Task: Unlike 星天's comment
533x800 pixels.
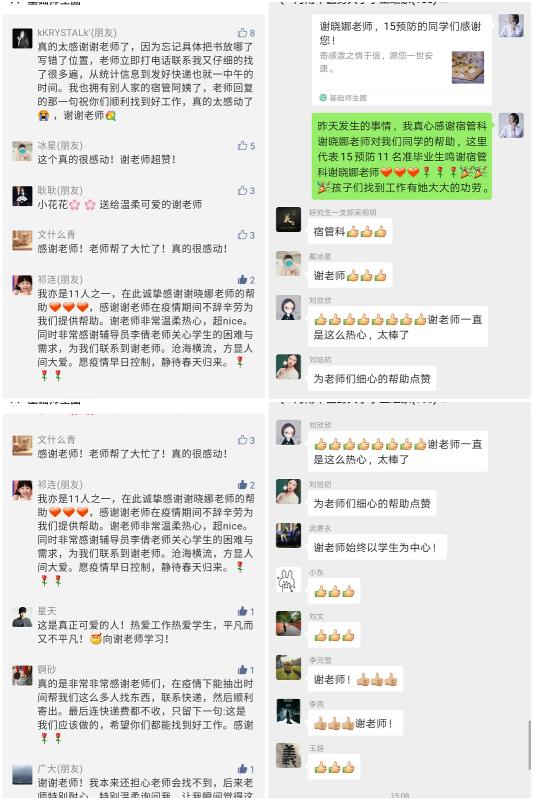Action: tap(242, 611)
